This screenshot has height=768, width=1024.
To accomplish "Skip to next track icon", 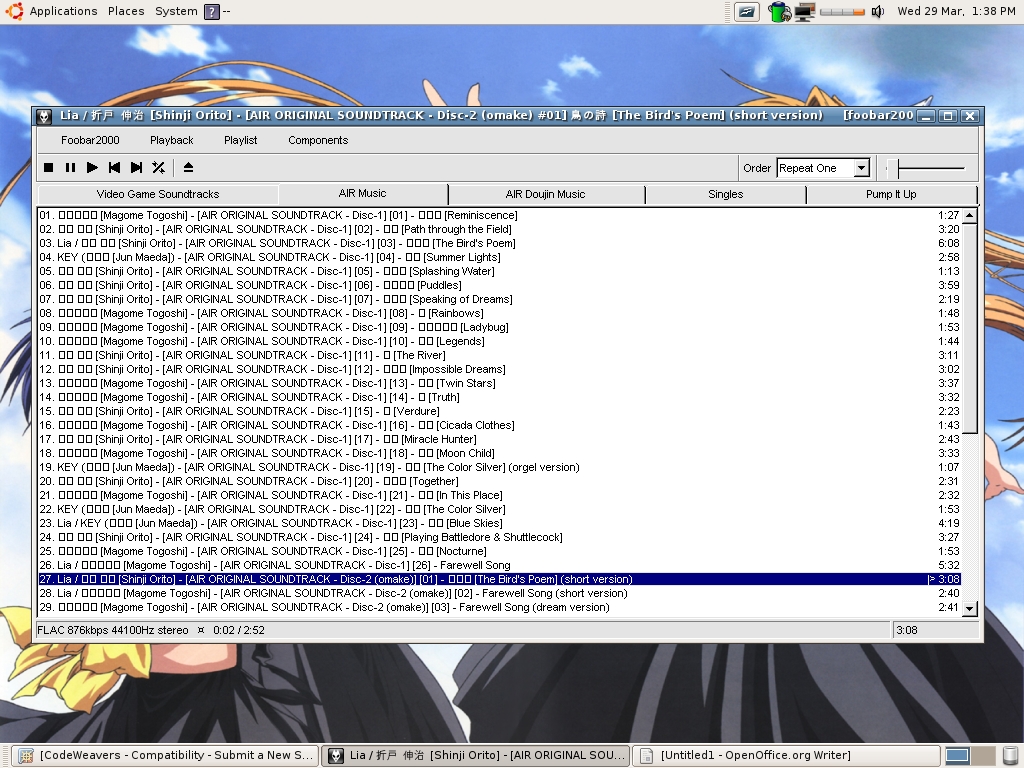I will (136, 167).
